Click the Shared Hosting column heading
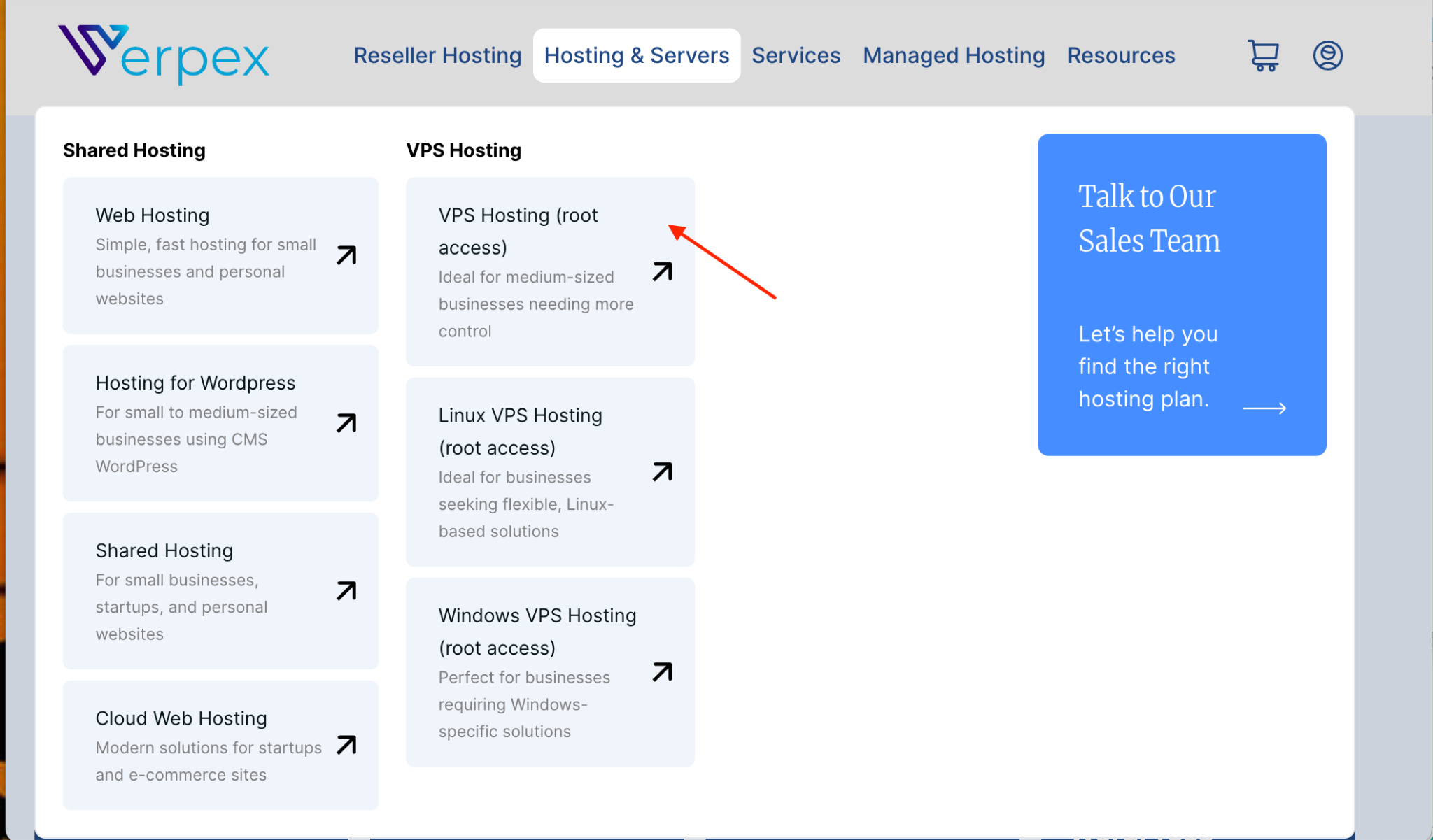Image resolution: width=1433 pixels, height=840 pixels. (134, 150)
